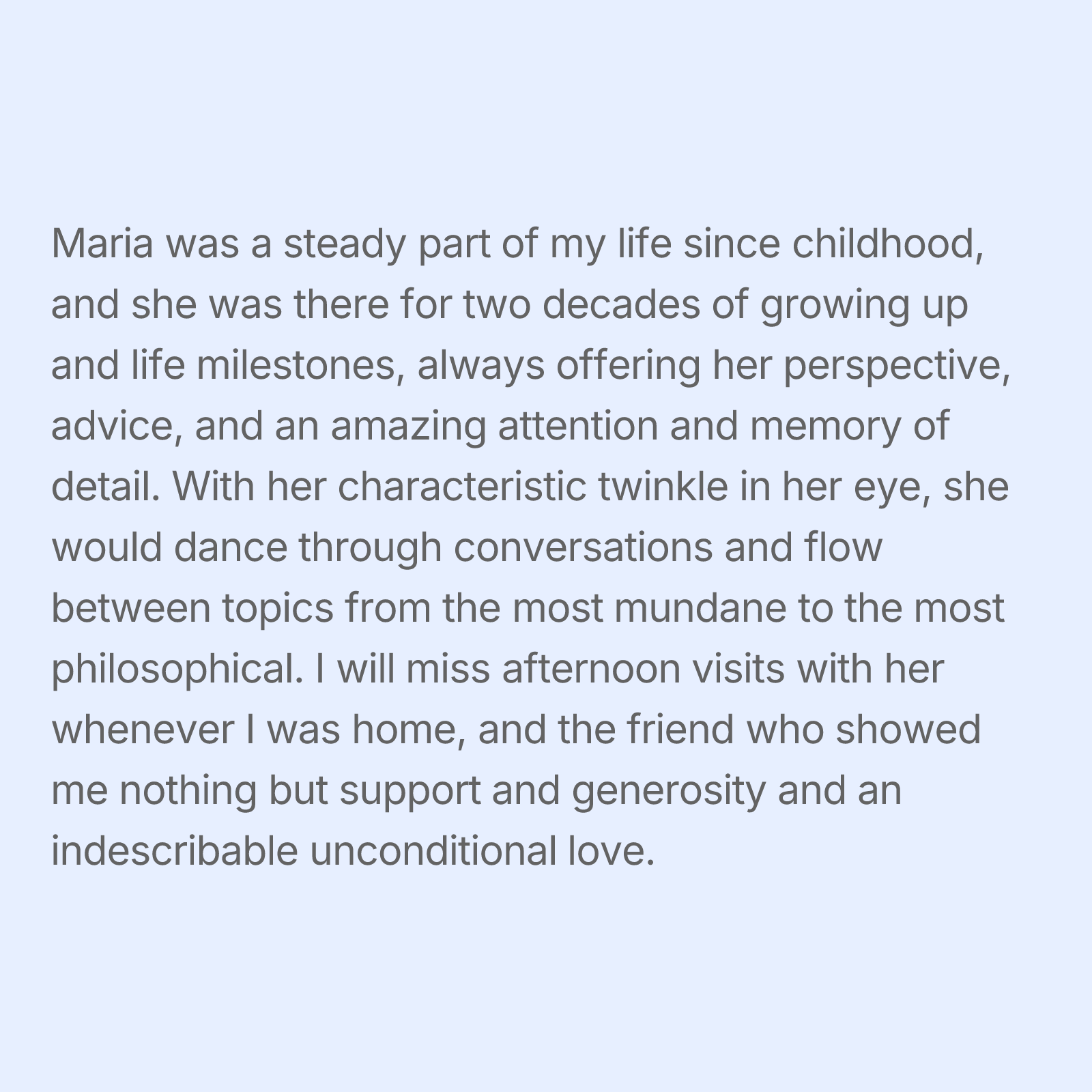Click the name "Maria" in the text
The width and height of the screenshot is (1092, 1092).
[x=102, y=244]
